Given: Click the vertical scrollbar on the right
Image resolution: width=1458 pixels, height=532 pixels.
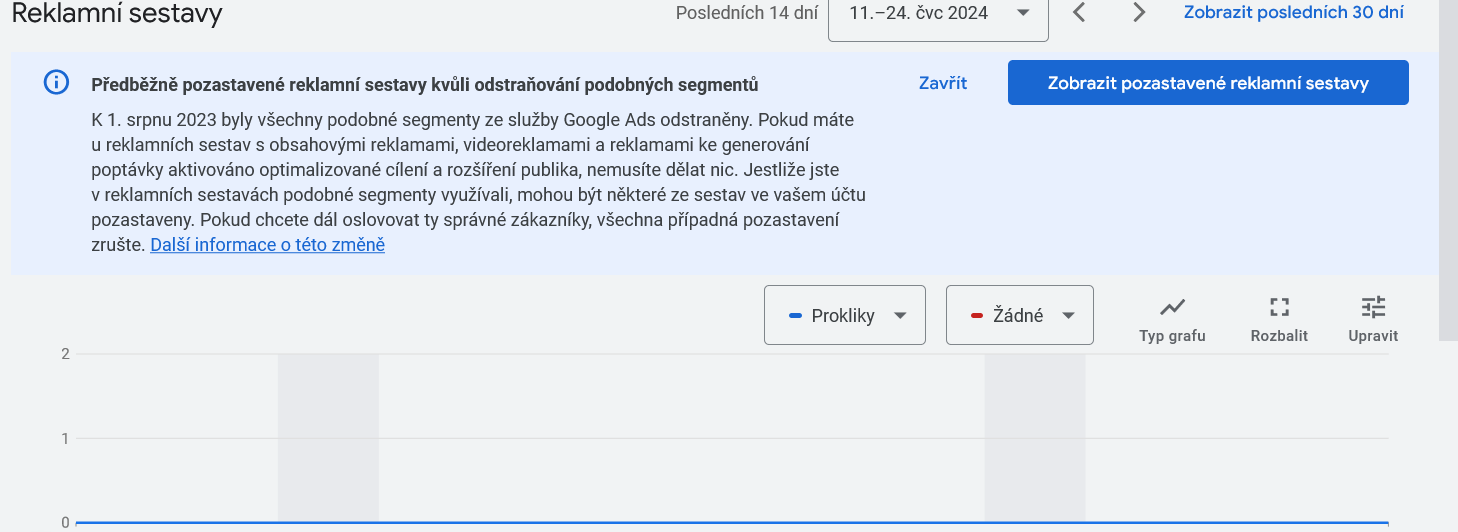Looking at the screenshot, I should coord(1448,170).
